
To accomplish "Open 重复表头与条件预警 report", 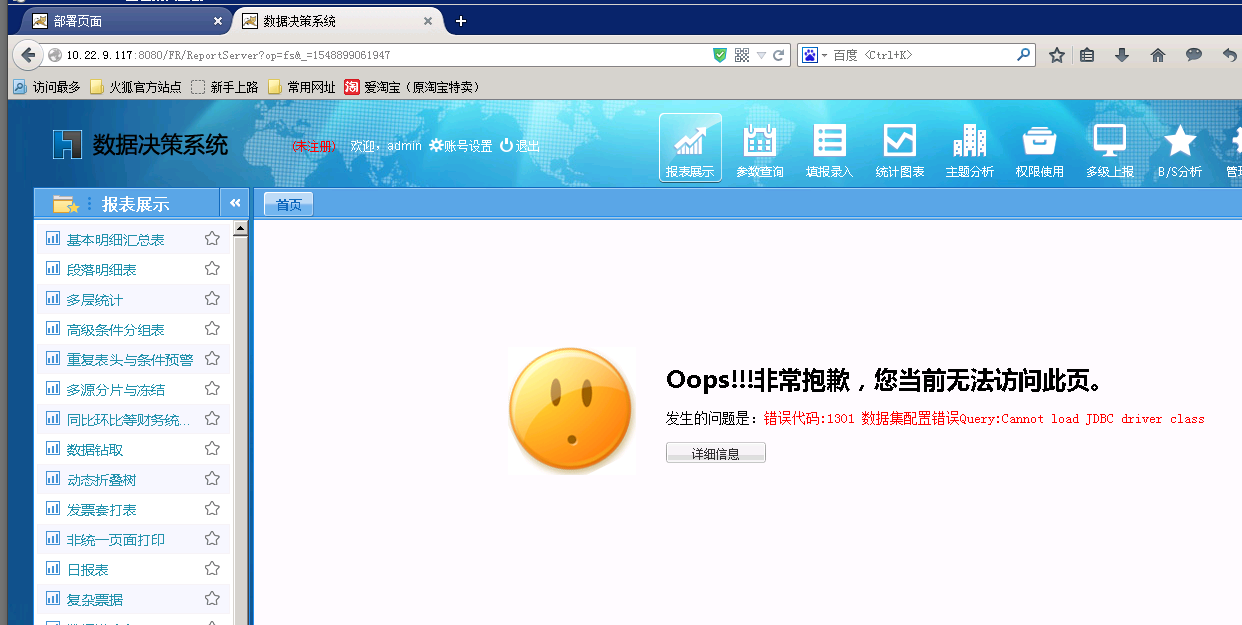I will [x=130, y=360].
